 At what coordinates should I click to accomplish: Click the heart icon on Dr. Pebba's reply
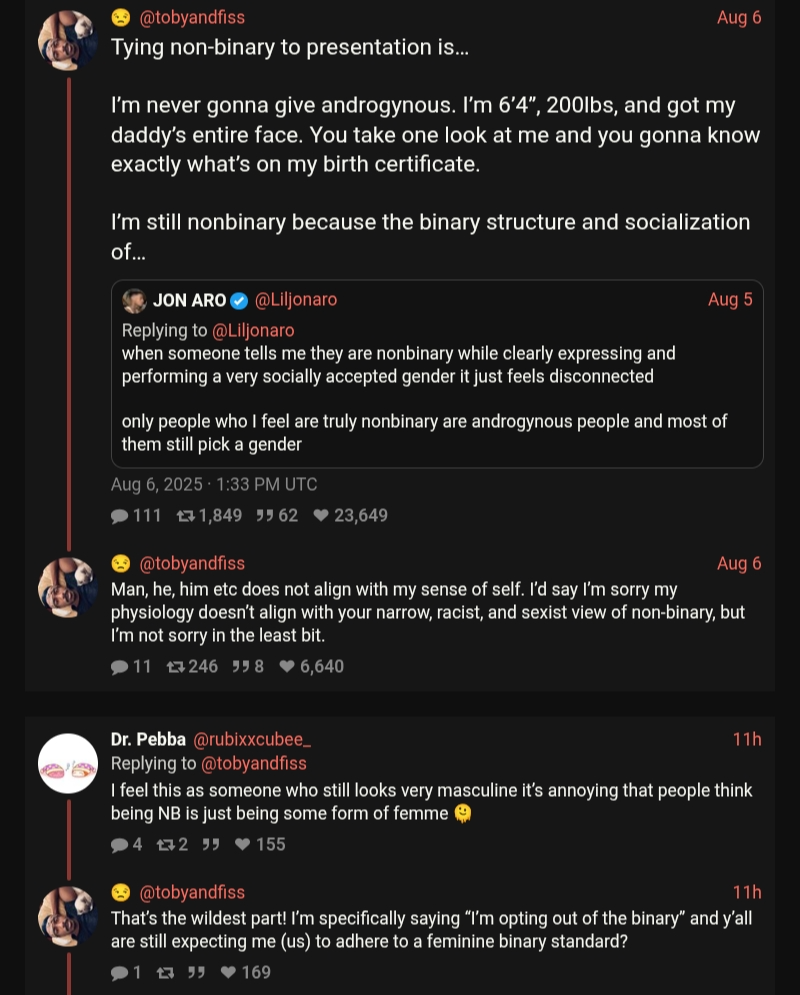(242, 845)
